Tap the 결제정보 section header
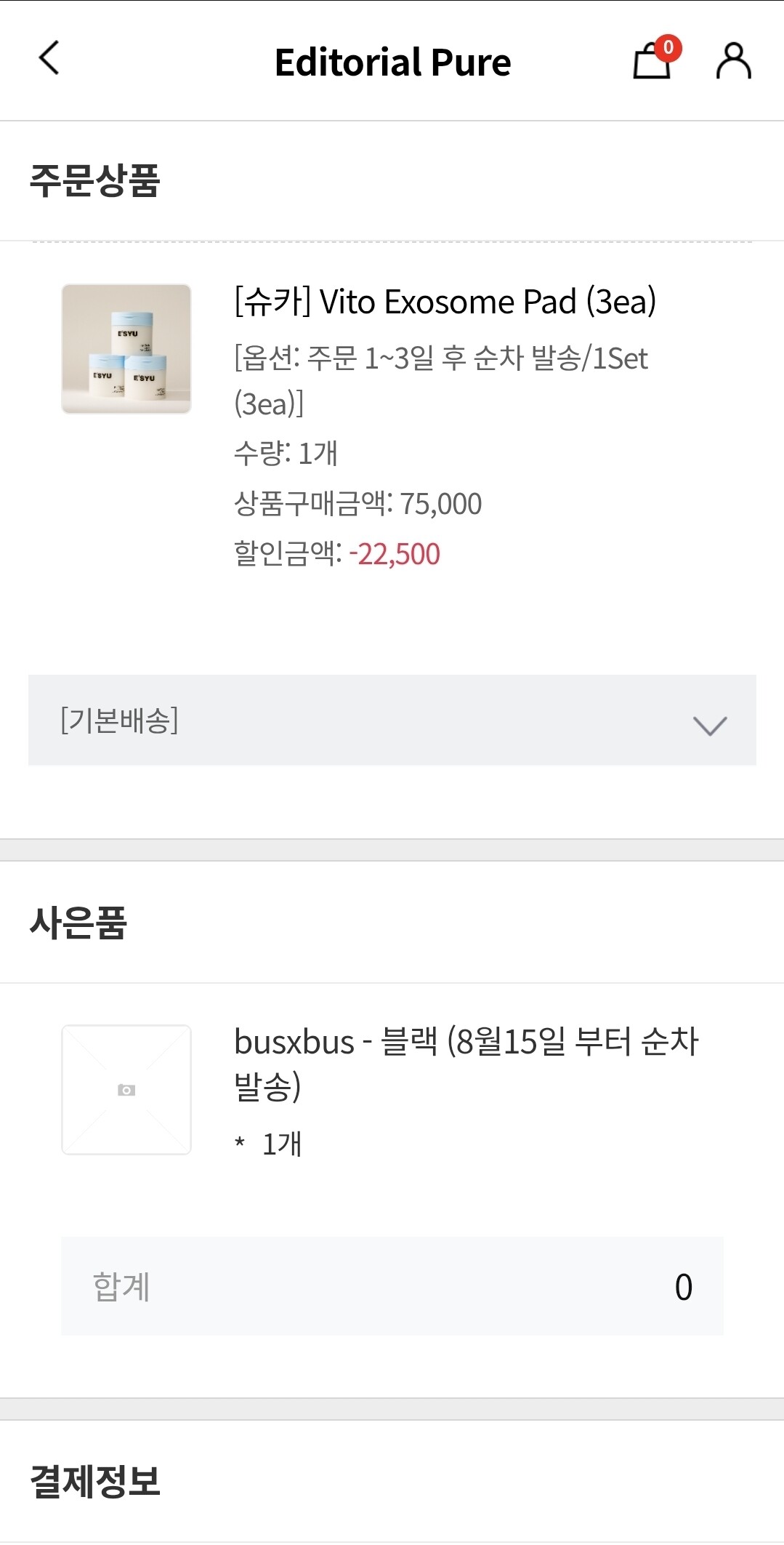 tap(94, 1481)
